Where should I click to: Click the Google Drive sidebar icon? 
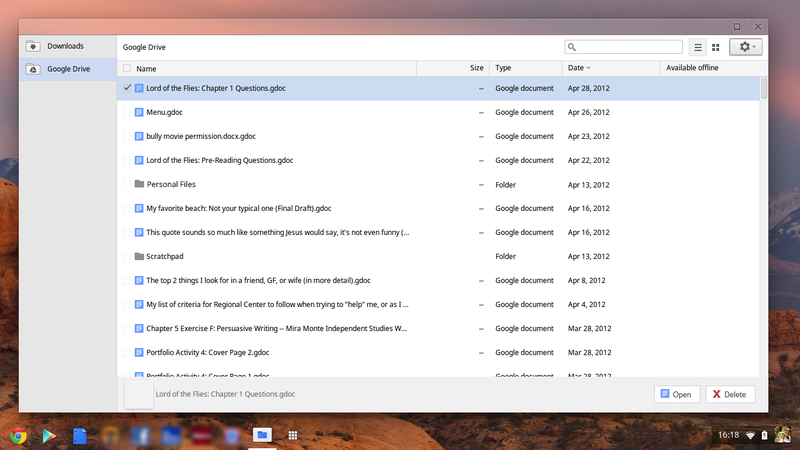coord(33,69)
